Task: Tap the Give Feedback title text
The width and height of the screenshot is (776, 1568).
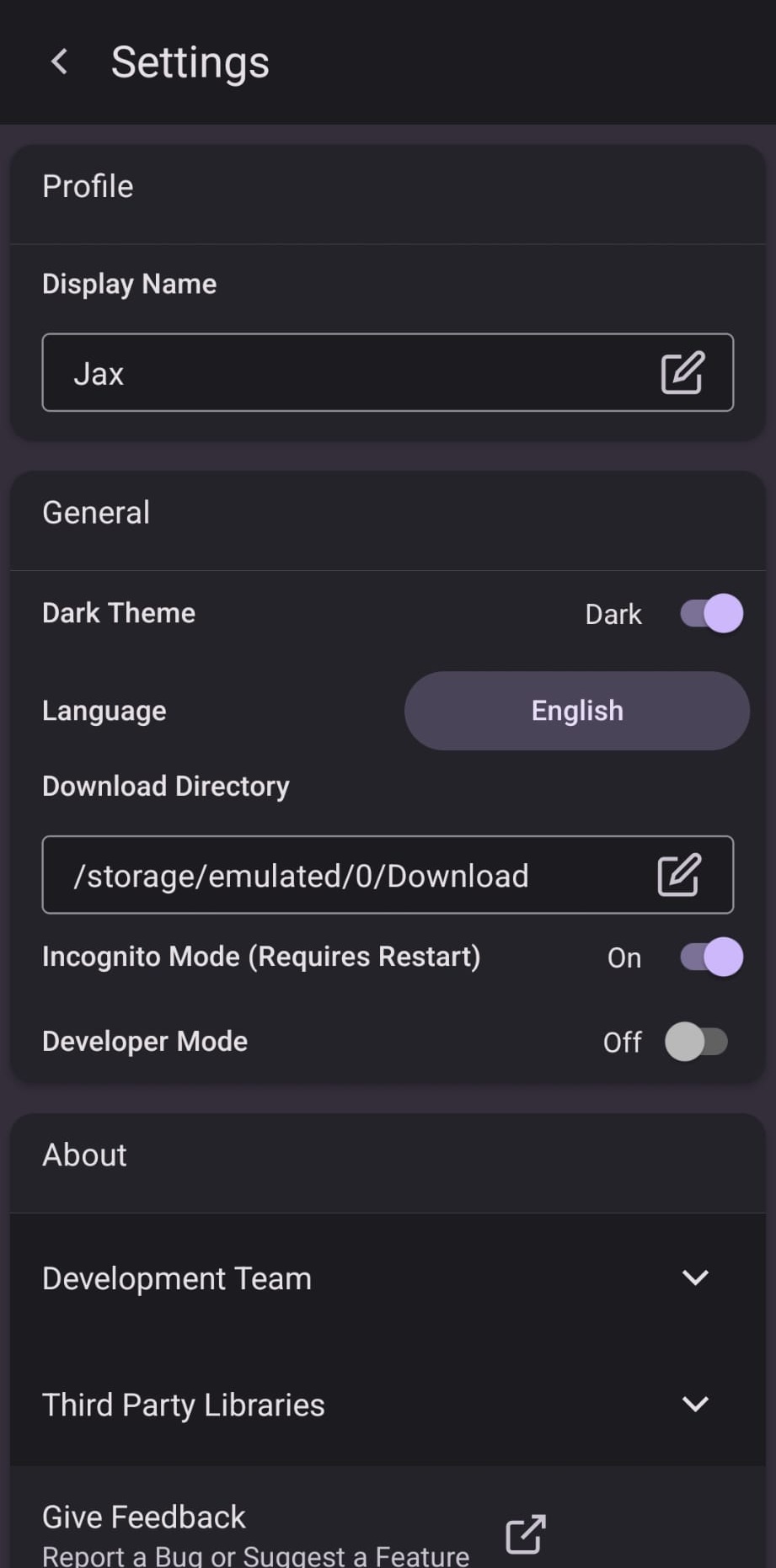Action: [144, 1517]
